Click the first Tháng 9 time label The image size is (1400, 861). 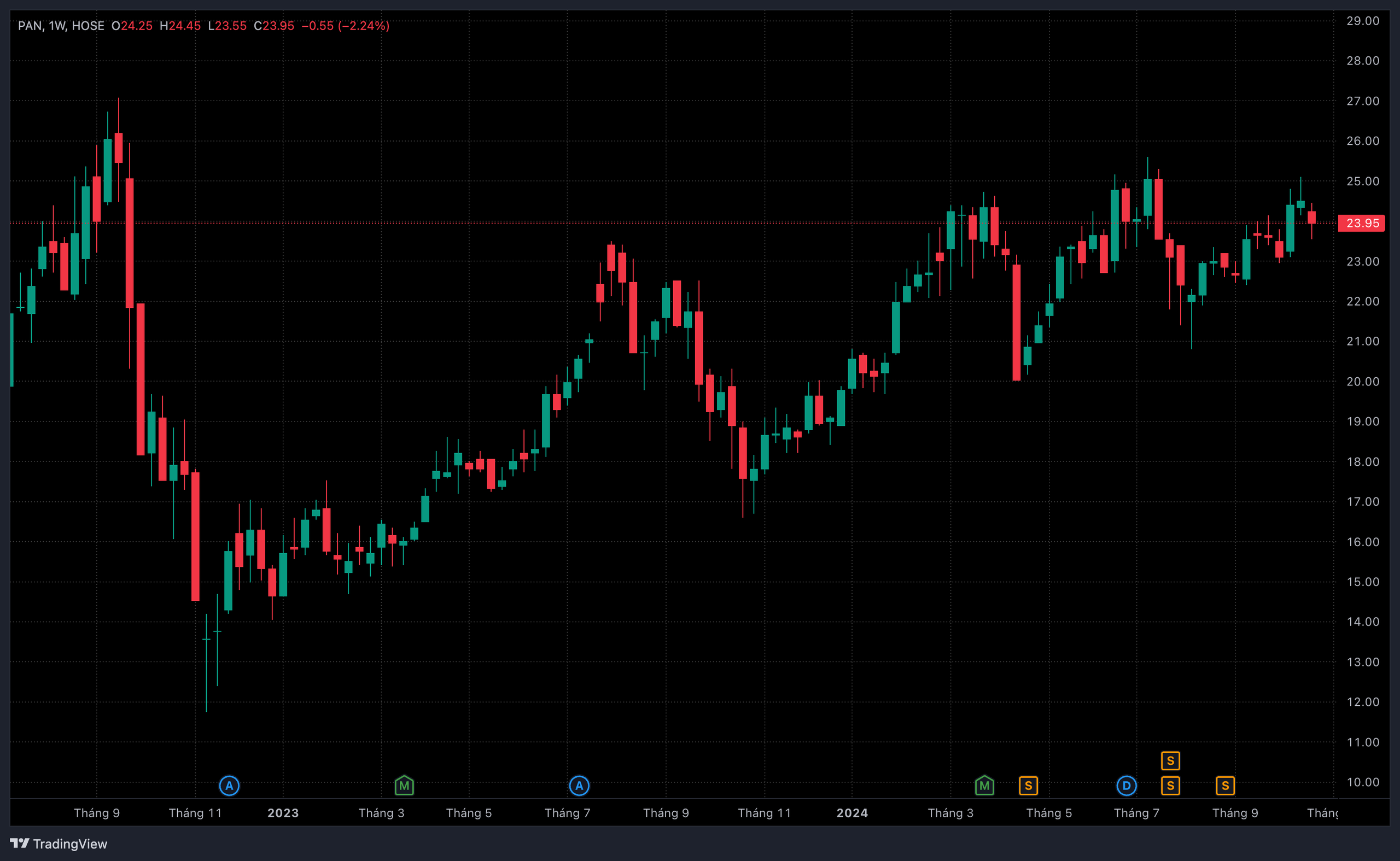(97, 813)
